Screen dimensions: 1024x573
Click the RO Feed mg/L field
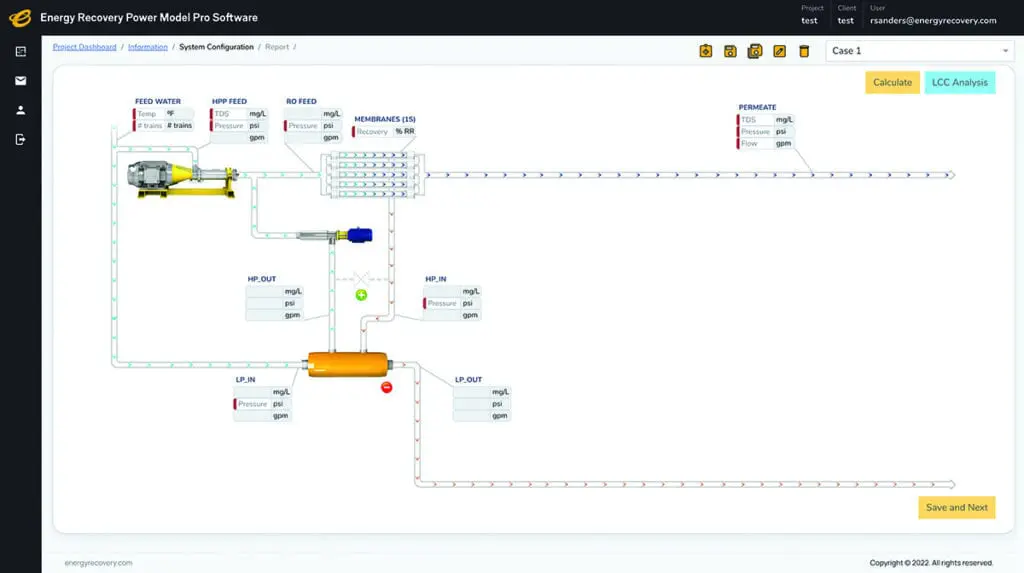click(313, 114)
